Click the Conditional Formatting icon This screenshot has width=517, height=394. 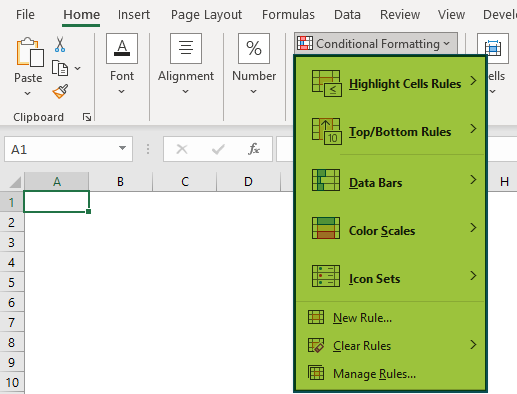[305, 43]
